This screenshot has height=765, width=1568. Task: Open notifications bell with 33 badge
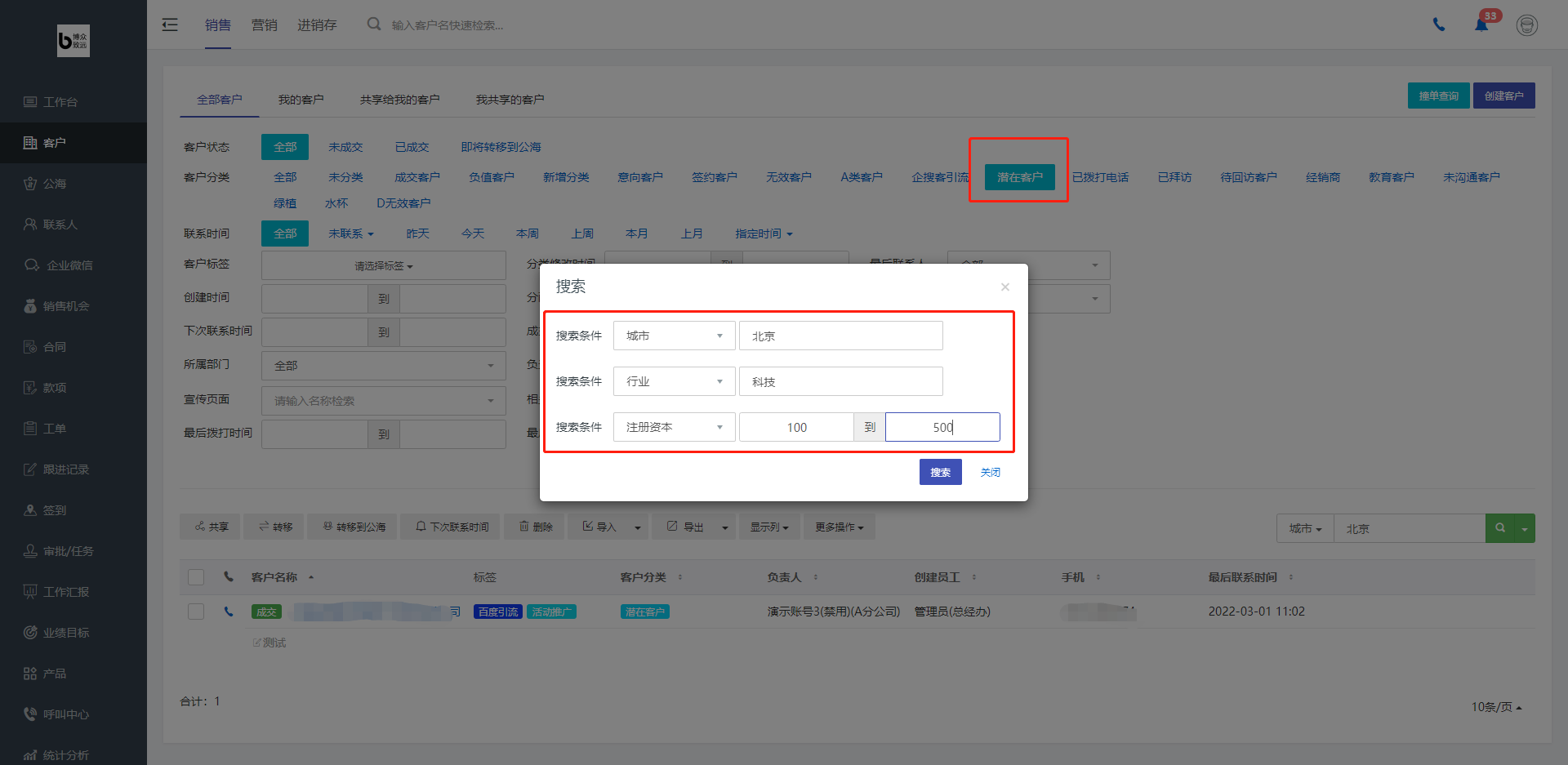[x=1481, y=24]
